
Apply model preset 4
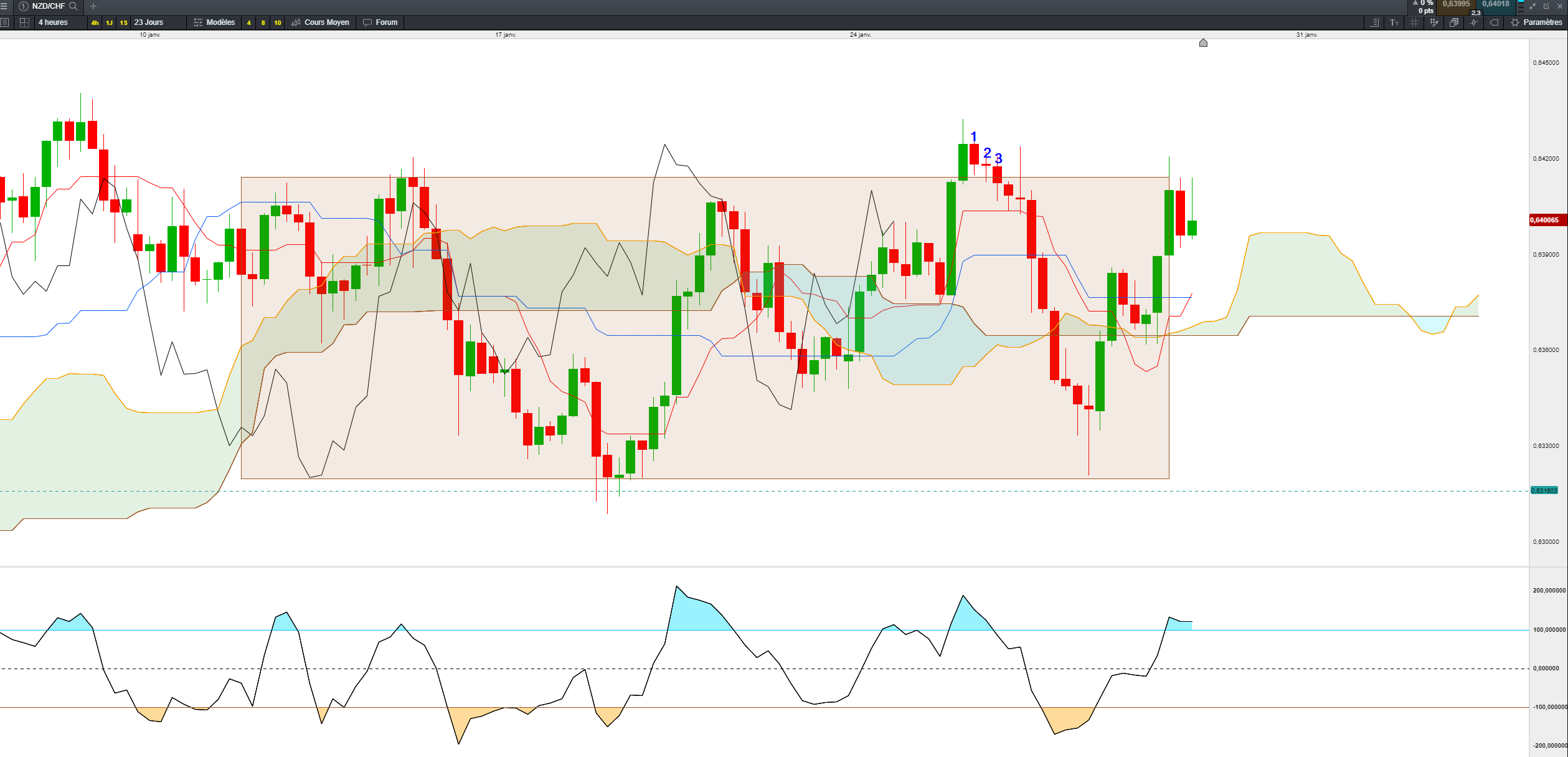click(x=248, y=22)
